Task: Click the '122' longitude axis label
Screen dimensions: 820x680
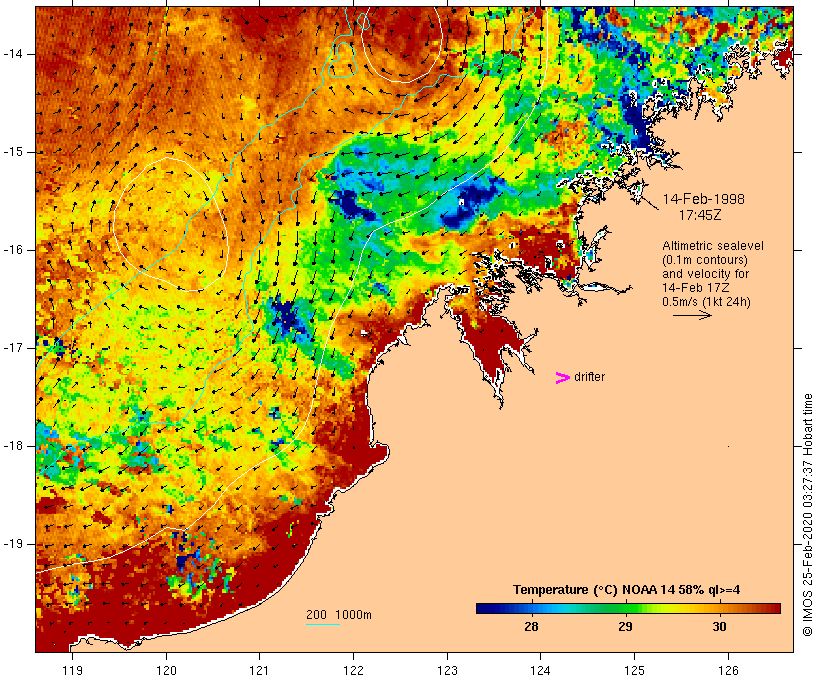Action: click(354, 670)
